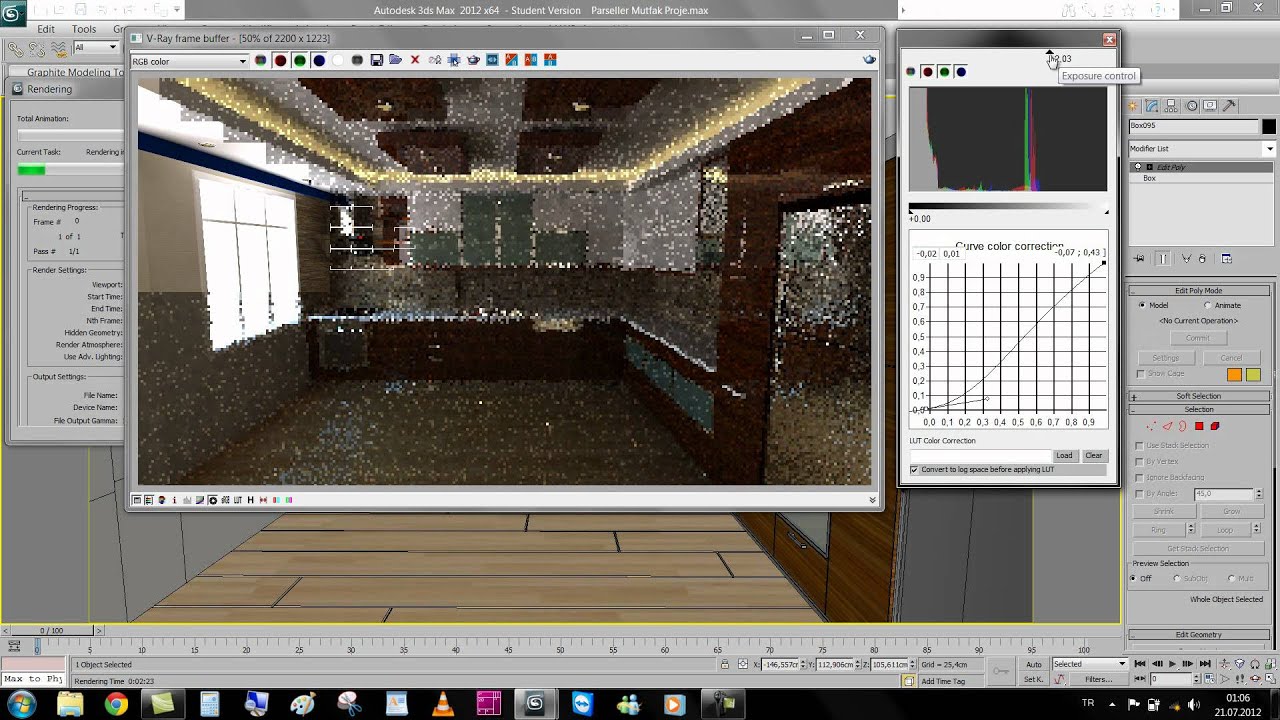1280x720 pixels.
Task: Open the Modify command panel tab
Action: point(1151,106)
